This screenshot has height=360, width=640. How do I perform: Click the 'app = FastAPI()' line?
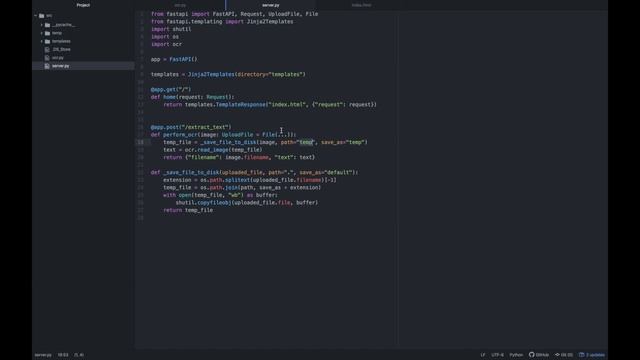[x=174, y=59]
